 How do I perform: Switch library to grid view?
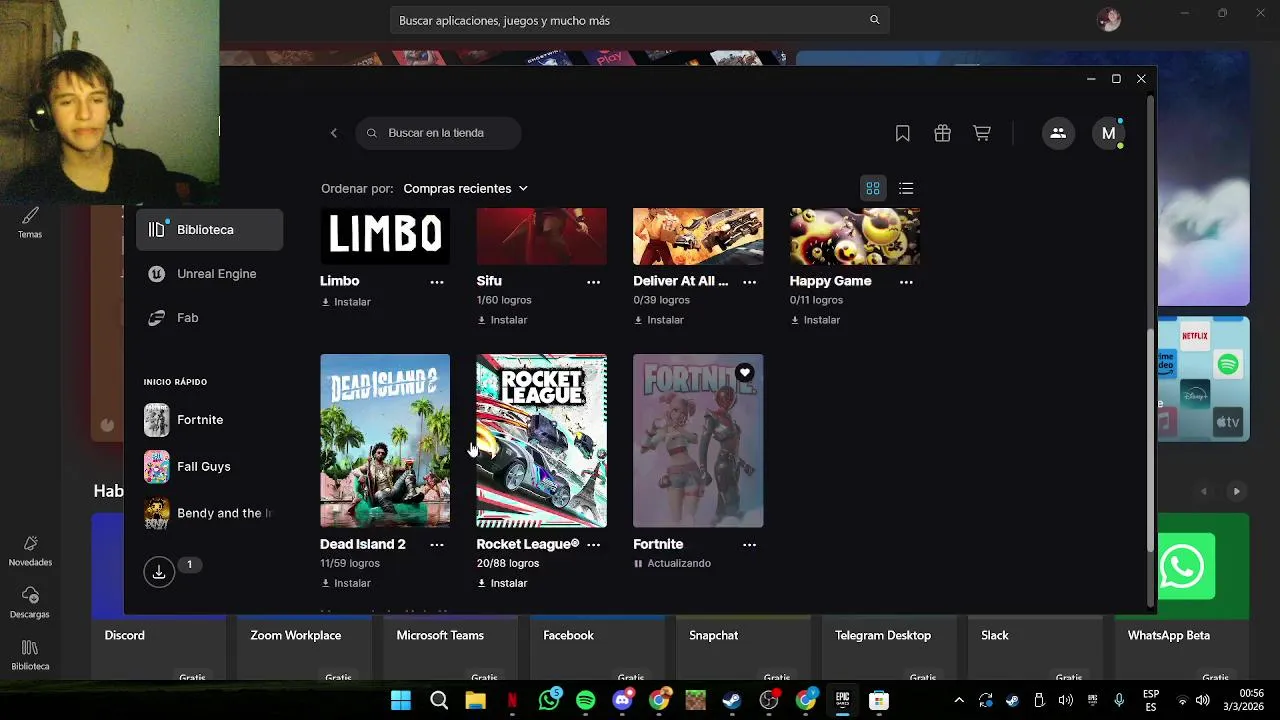[873, 188]
